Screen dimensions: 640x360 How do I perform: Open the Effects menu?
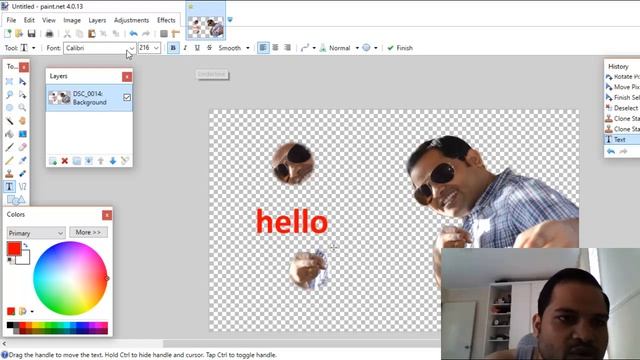click(166, 20)
